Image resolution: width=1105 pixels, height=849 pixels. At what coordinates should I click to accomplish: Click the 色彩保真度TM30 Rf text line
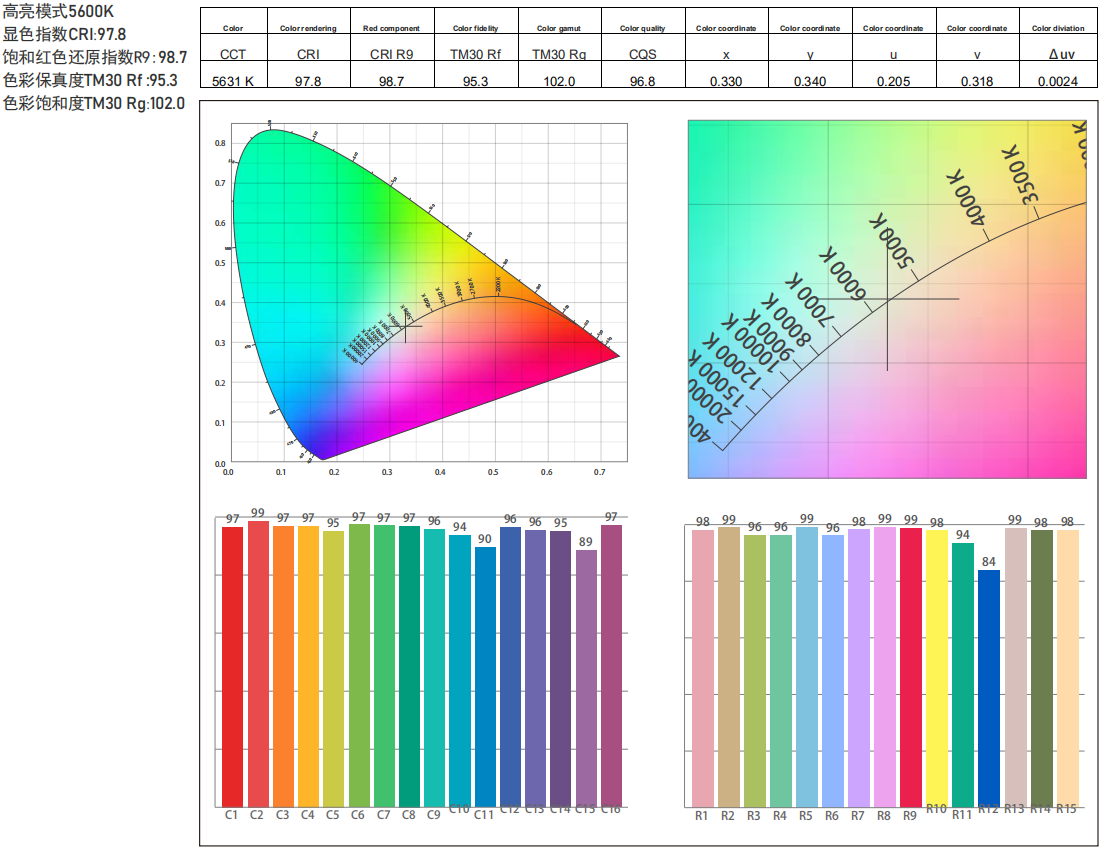(x=90, y=80)
